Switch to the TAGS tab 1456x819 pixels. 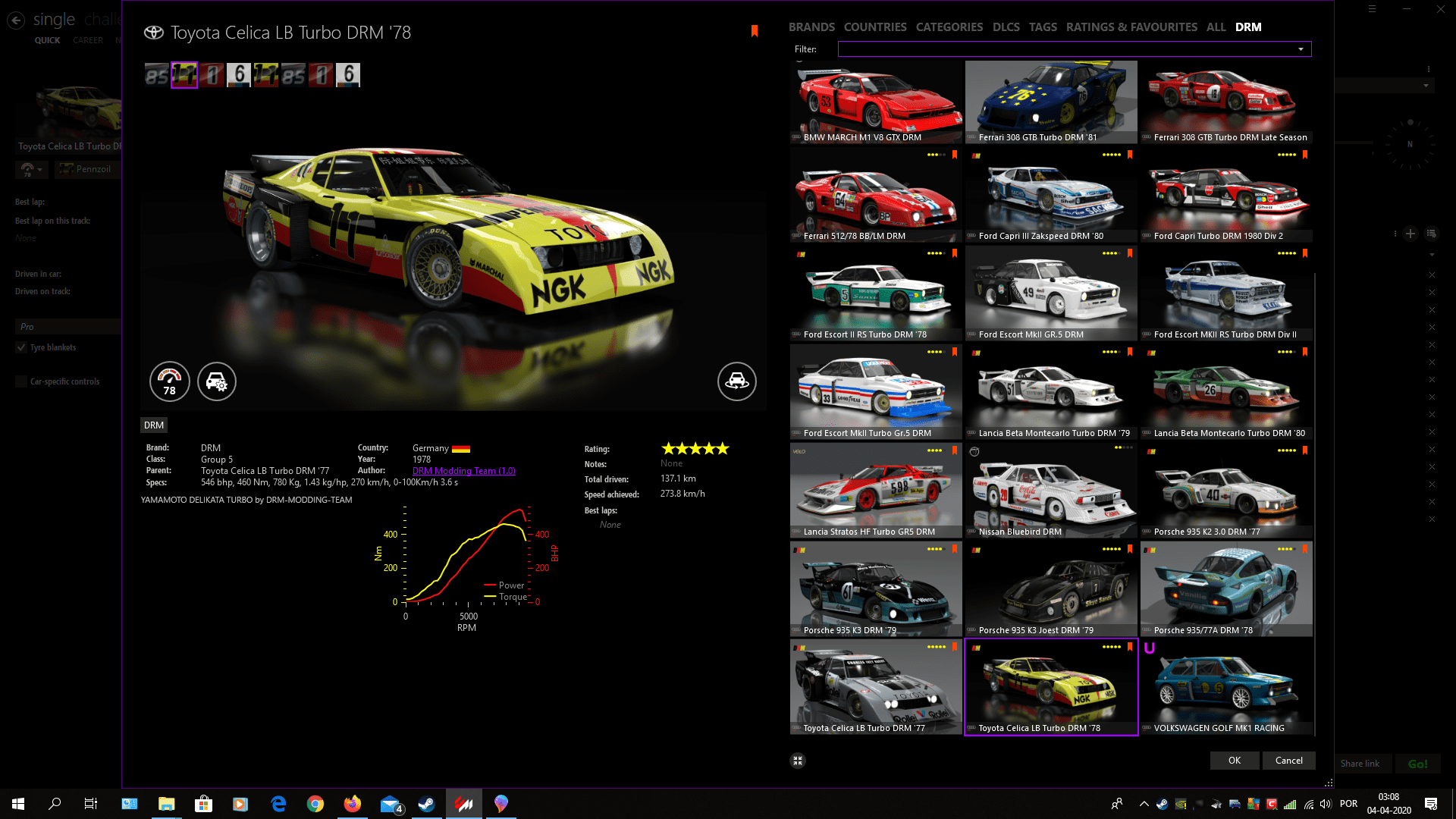click(x=1043, y=27)
